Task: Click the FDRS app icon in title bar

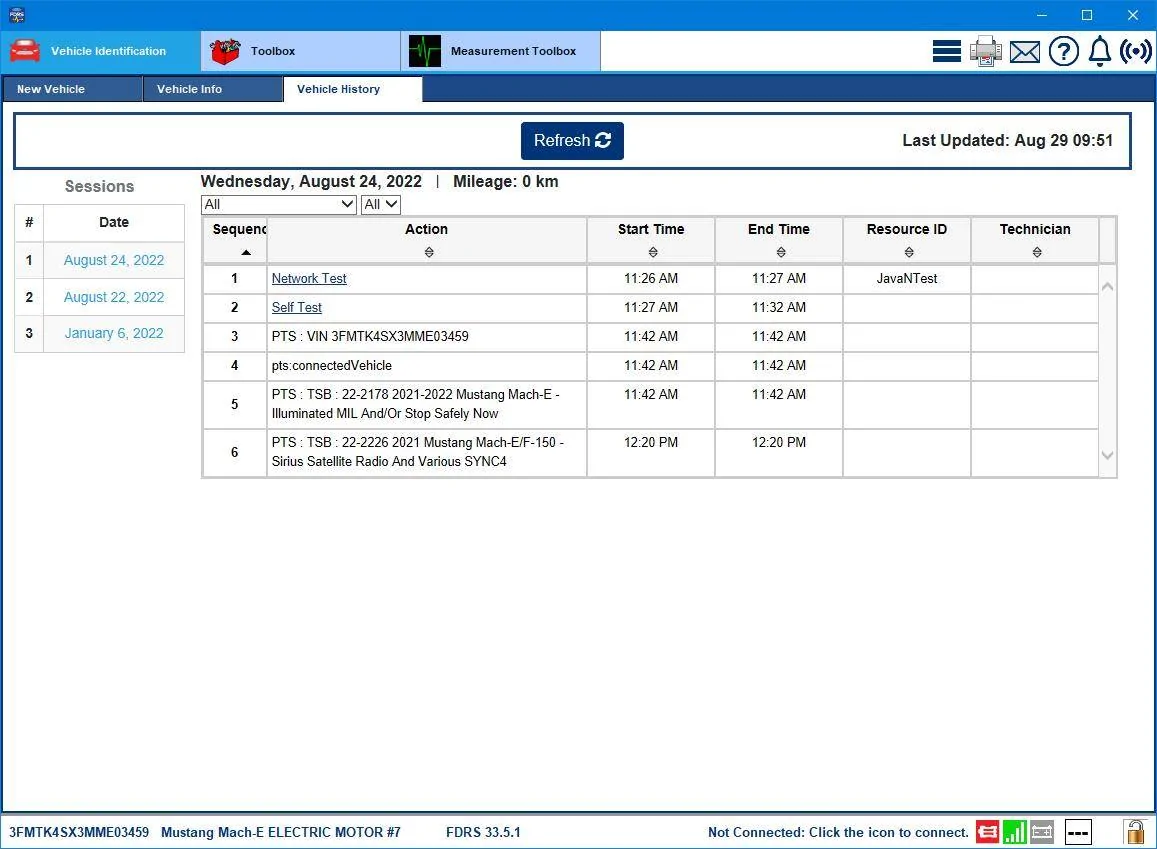Action: click(x=16, y=15)
